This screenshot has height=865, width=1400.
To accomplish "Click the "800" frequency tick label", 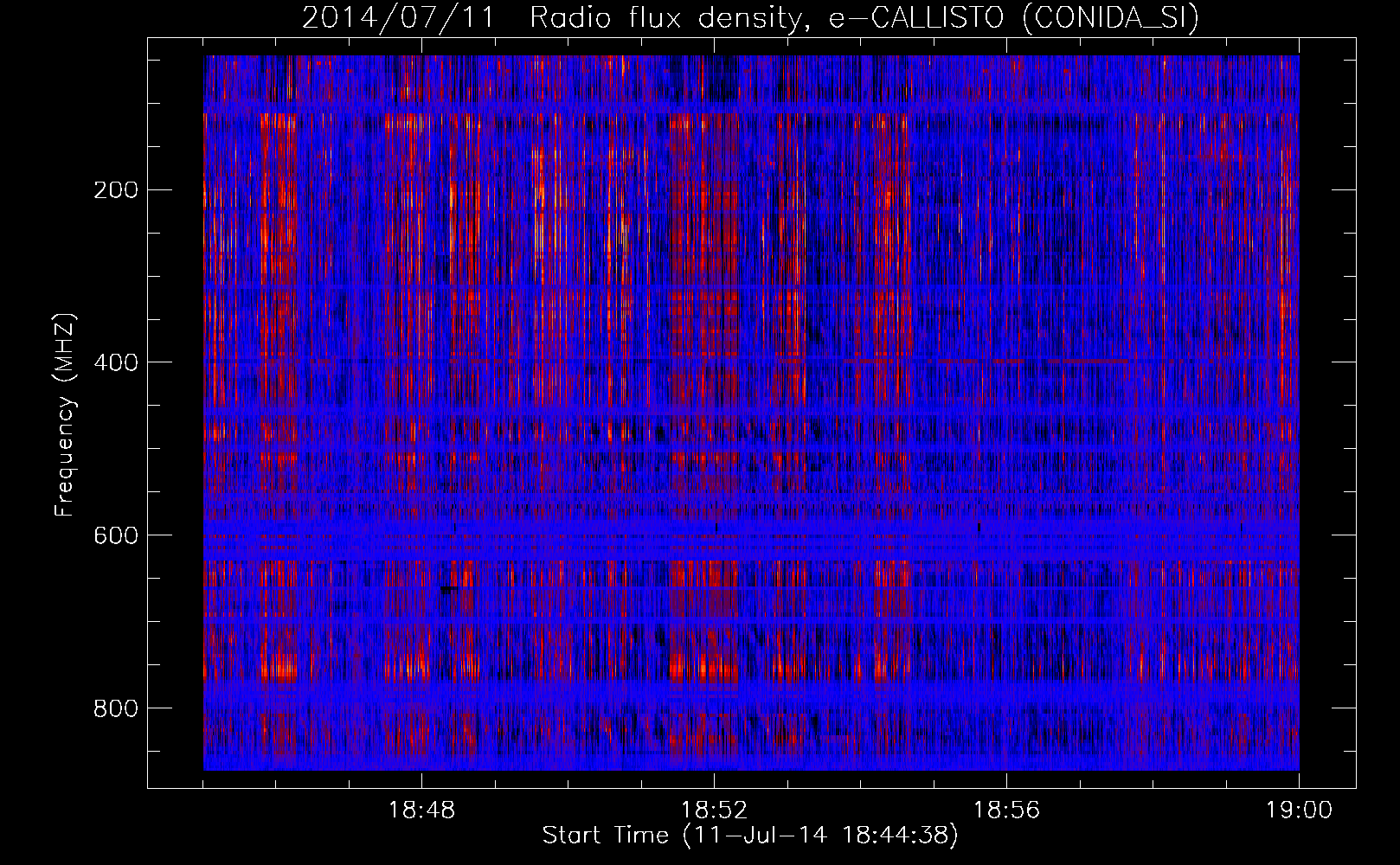I will (x=115, y=708).
